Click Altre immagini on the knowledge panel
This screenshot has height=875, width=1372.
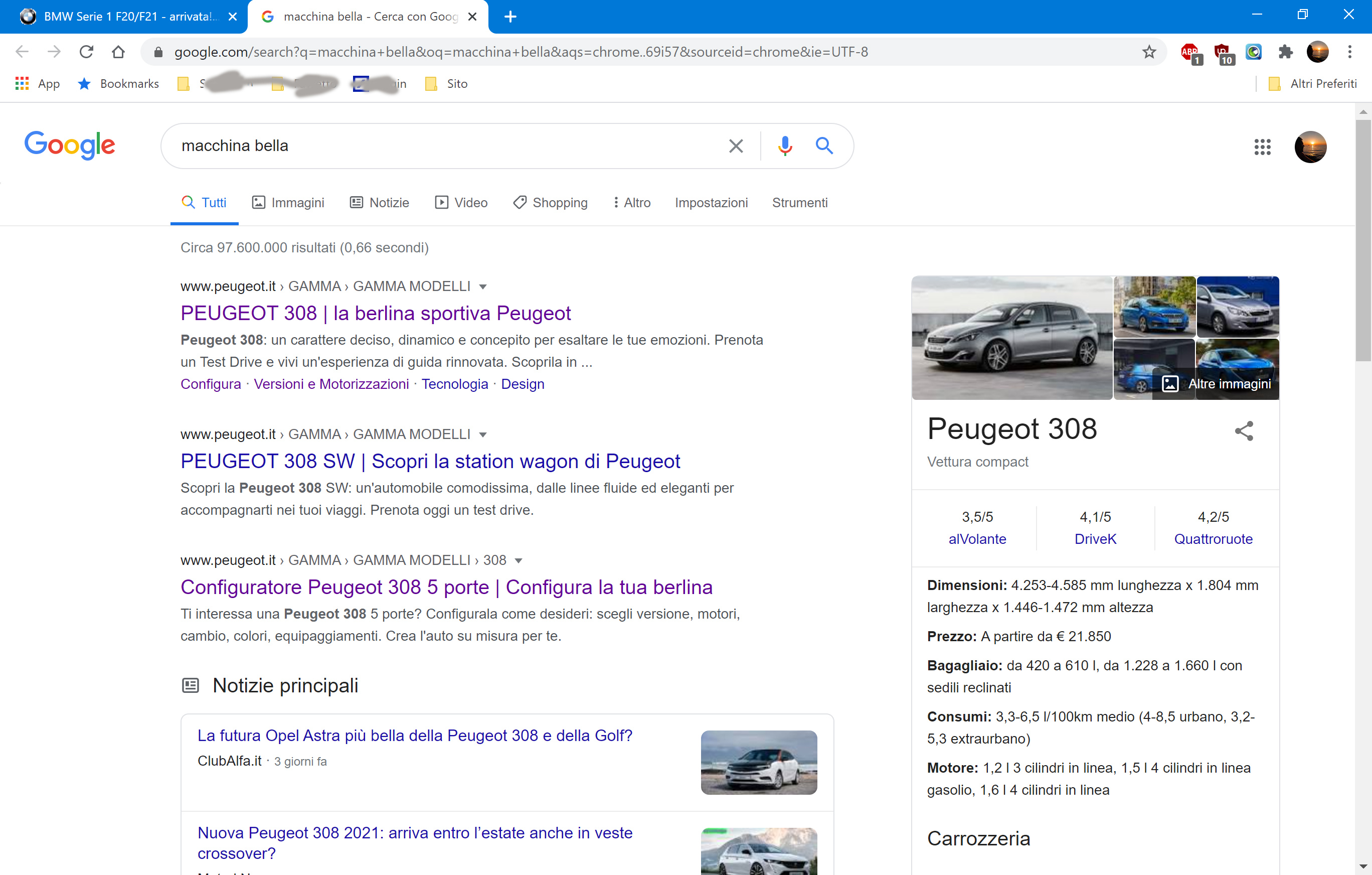point(1216,384)
